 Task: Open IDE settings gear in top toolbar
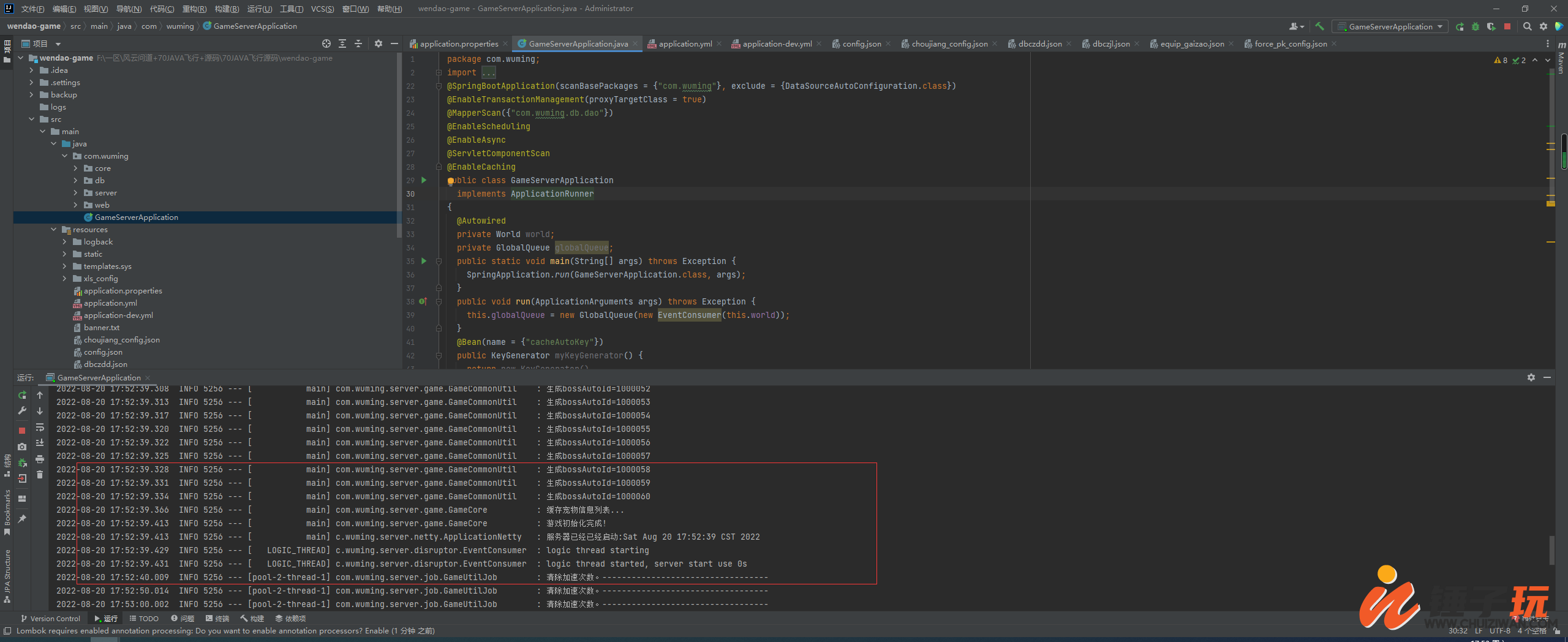[x=1543, y=26]
